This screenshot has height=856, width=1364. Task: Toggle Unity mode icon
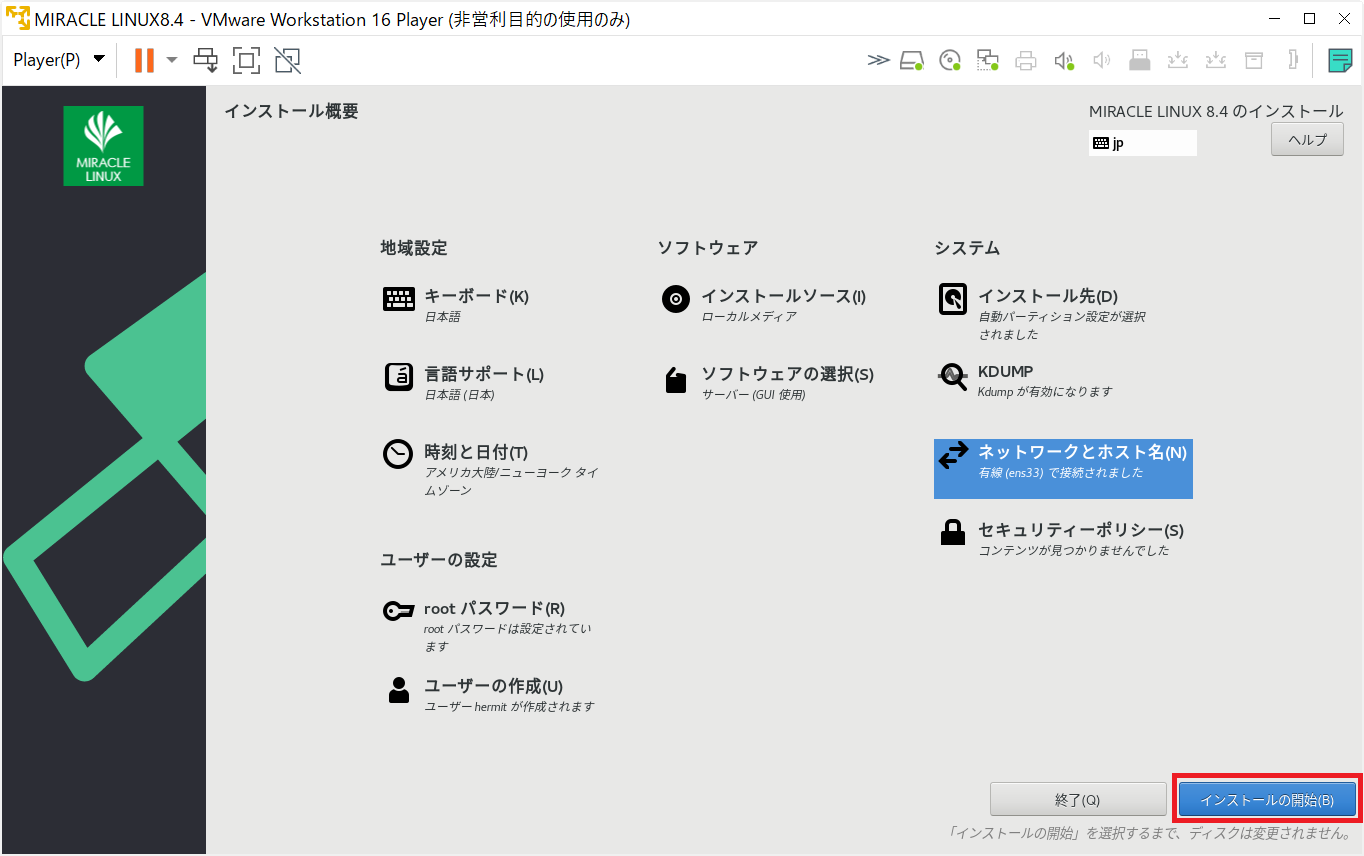pos(287,60)
